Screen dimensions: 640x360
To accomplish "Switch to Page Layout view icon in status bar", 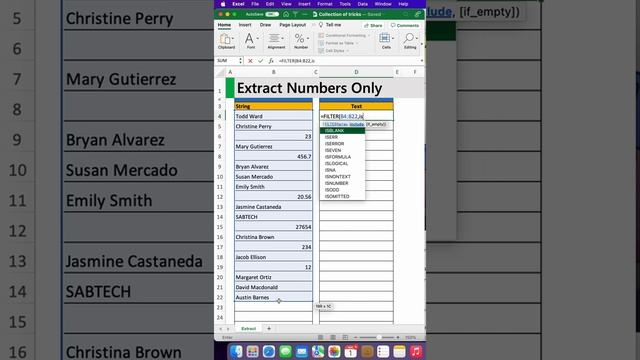I will (x=333, y=338).
